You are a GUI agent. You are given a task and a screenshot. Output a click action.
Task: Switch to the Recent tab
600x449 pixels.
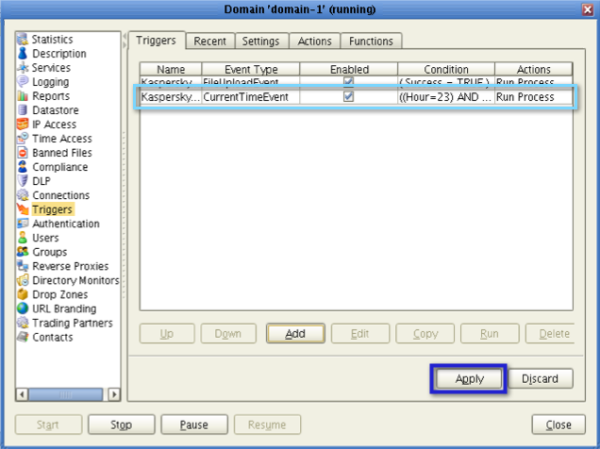coord(210,41)
